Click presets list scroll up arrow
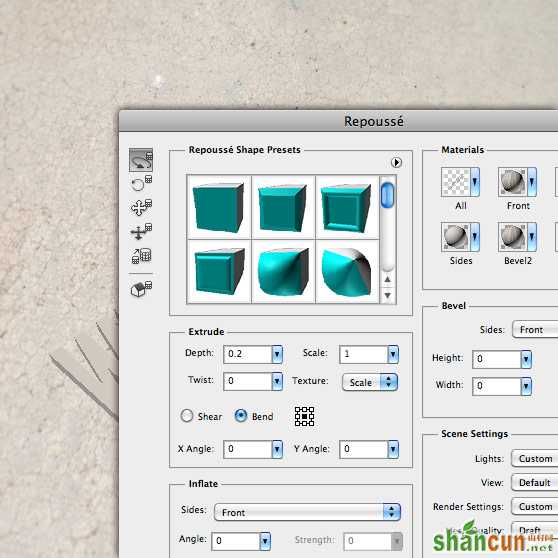This screenshot has width=558, height=558. (x=388, y=280)
